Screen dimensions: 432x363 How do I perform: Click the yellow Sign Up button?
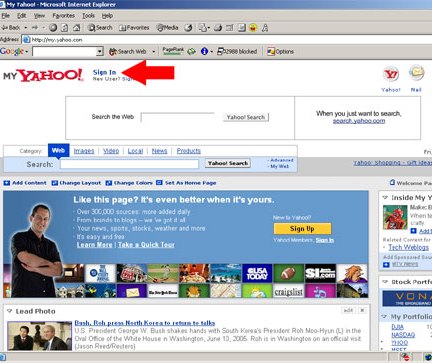302,229
